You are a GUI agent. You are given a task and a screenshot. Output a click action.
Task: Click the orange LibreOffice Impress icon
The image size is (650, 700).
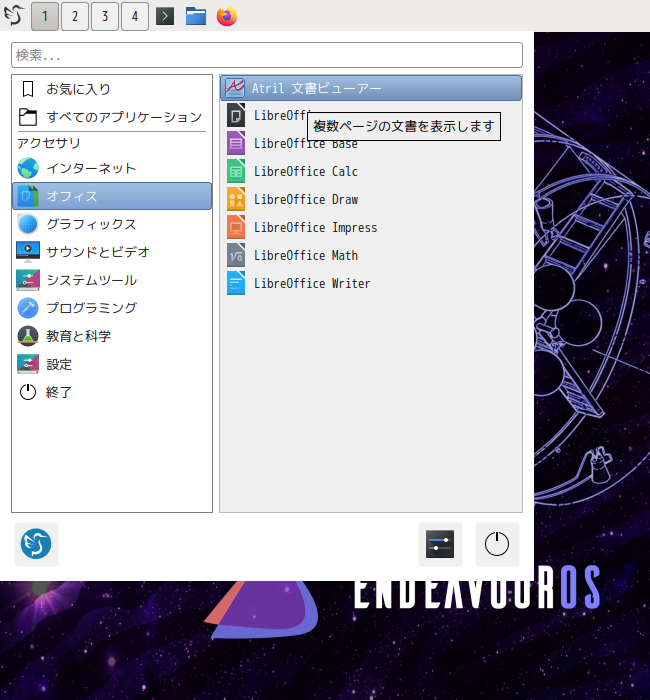pyautogui.click(x=236, y=227)
